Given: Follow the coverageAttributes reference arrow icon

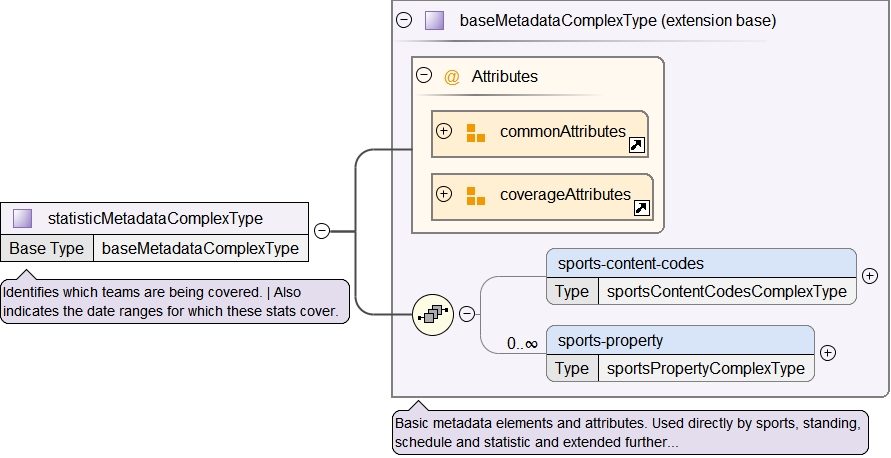Looking at the screenshot, I should point(642,209).
